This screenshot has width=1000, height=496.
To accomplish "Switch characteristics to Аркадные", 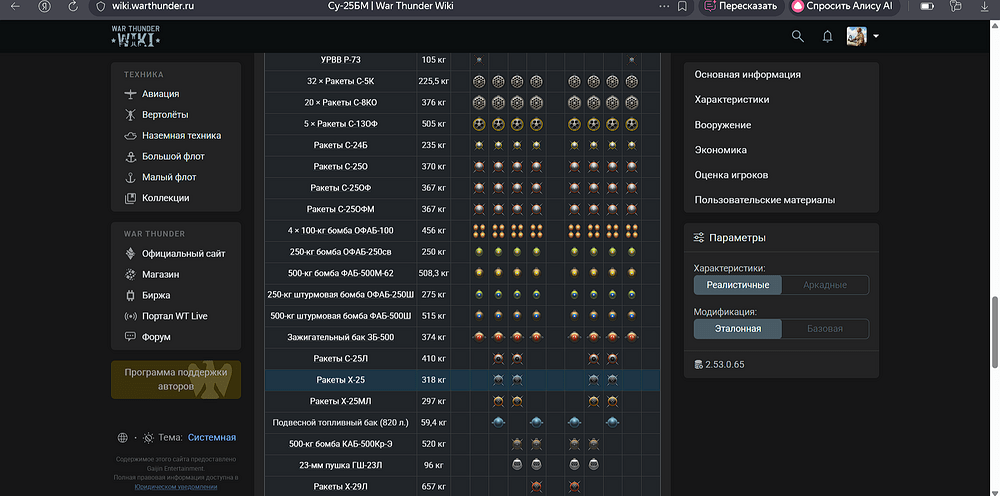I will point(824,285).
